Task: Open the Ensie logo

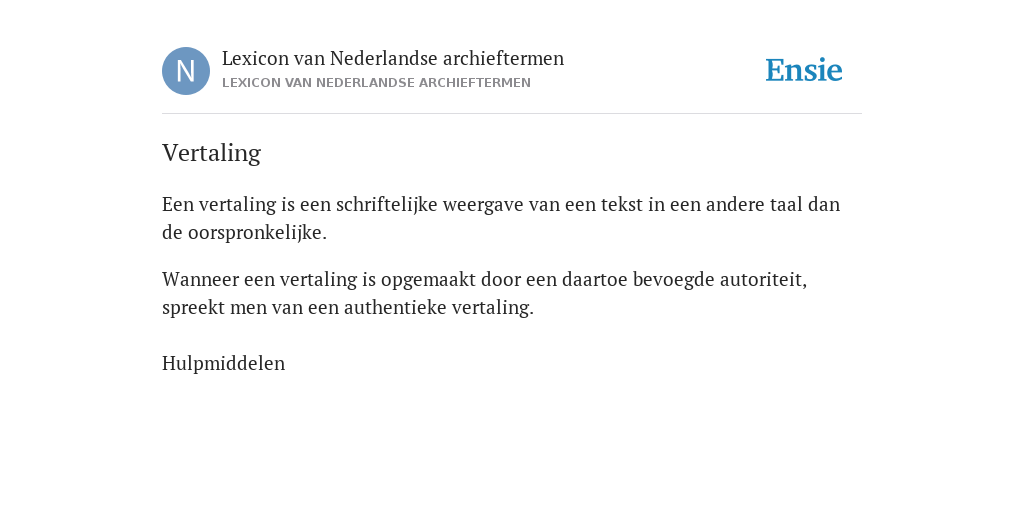Action: (804, 70)
